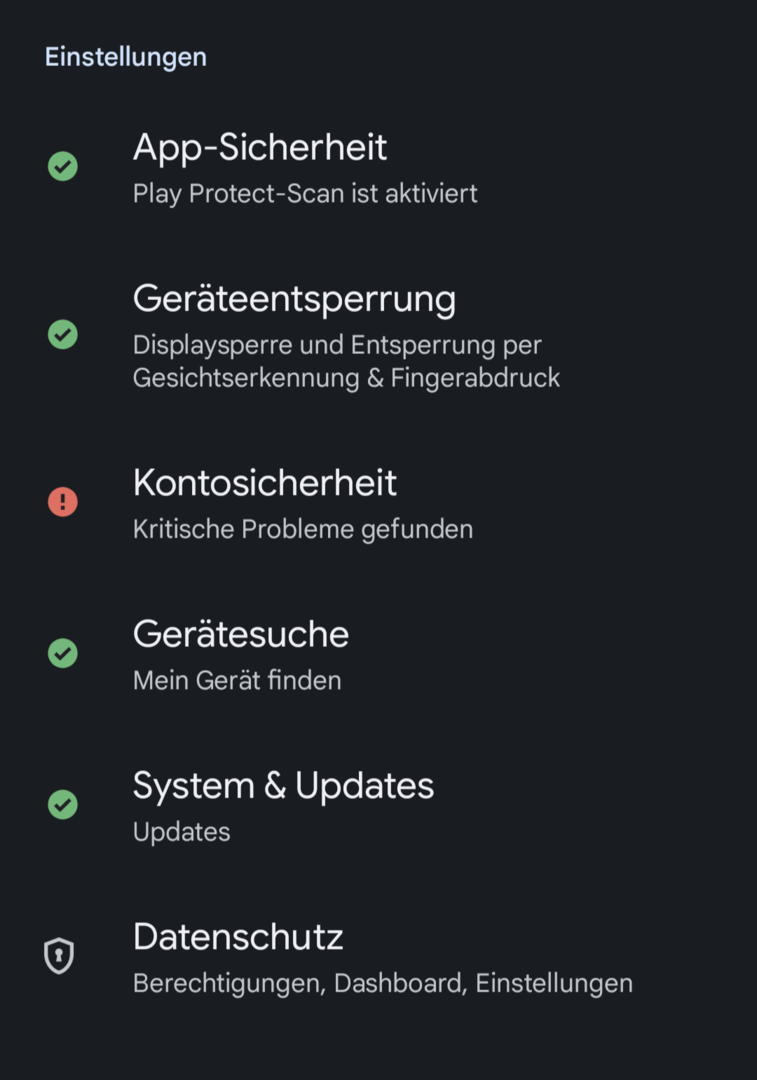Screen dimensions: 757x1080
Task: Select 'Play Protect-Scan ist aktiviert' subtitle
Action: point(305,193)
